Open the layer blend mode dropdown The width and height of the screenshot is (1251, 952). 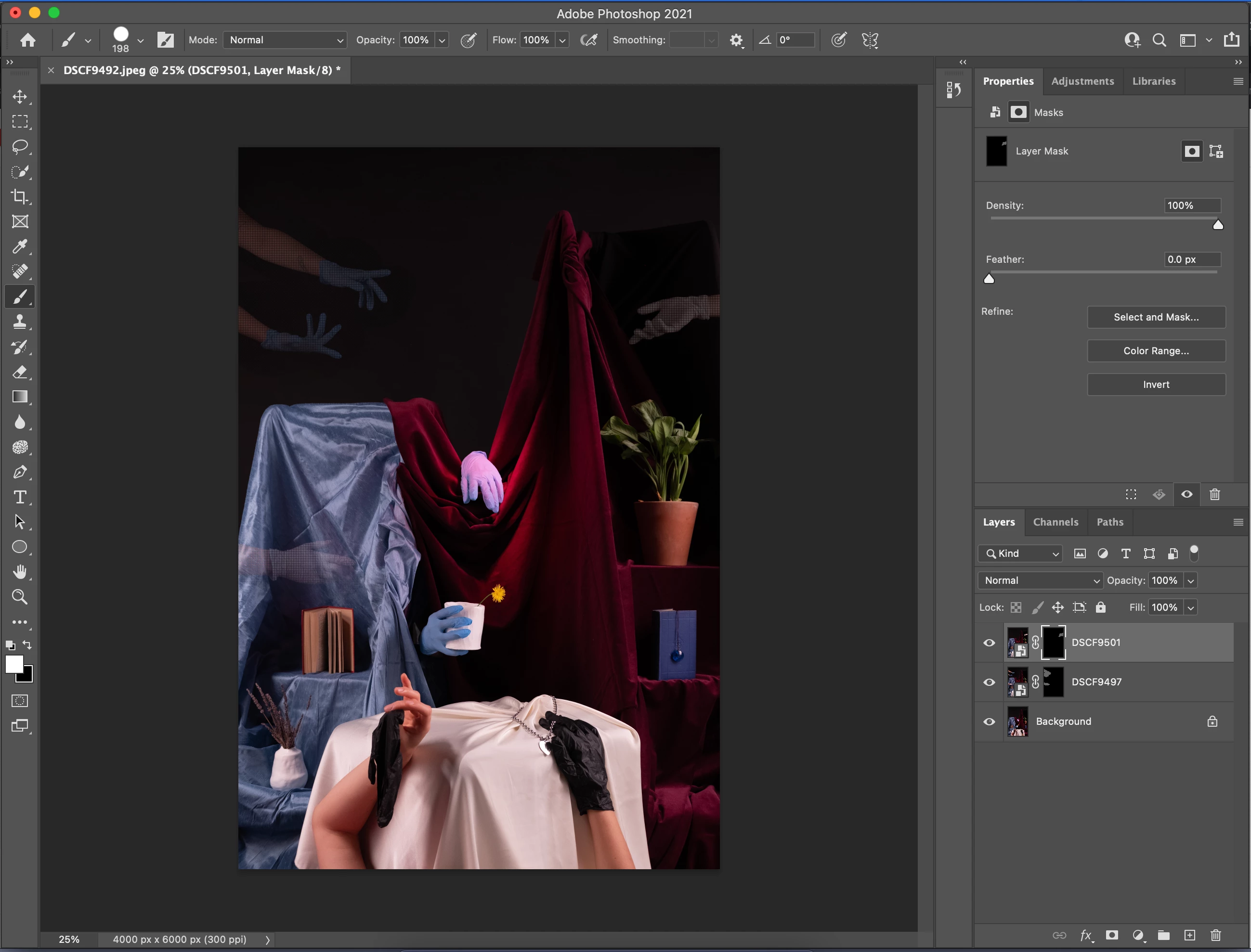click(x=1040, y=580)
